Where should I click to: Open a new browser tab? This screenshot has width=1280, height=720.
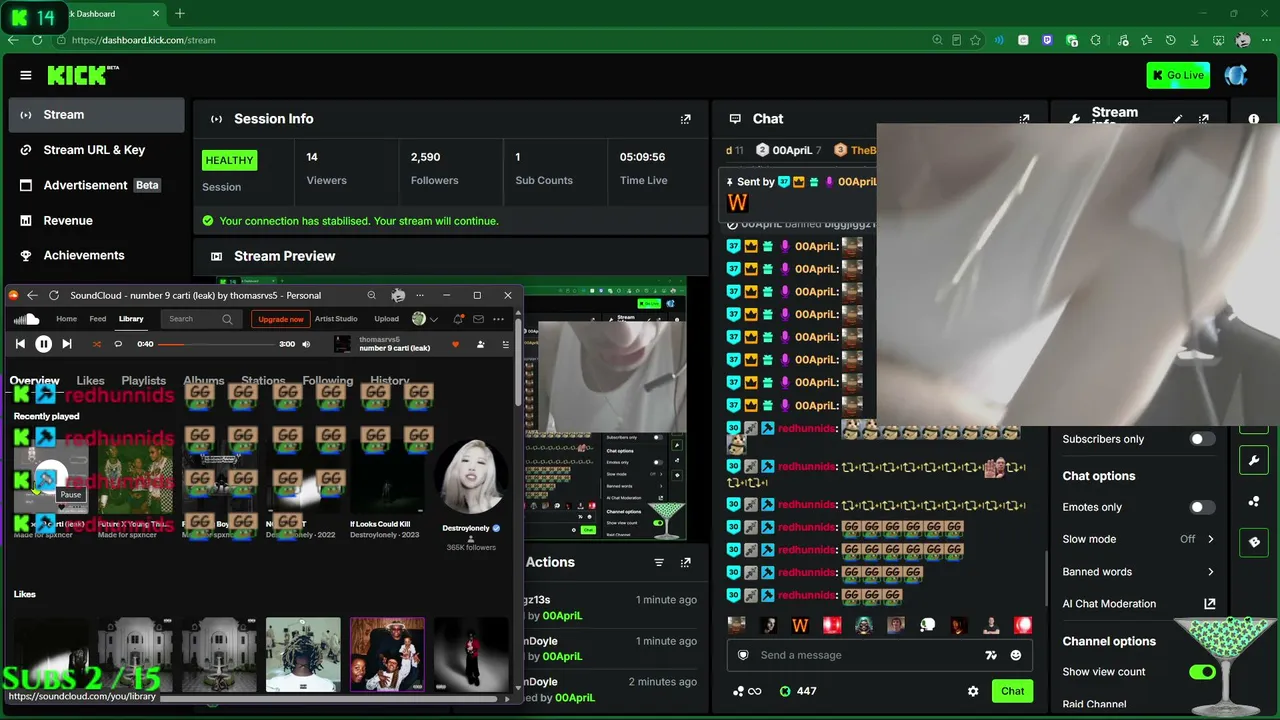coord(180,14)
